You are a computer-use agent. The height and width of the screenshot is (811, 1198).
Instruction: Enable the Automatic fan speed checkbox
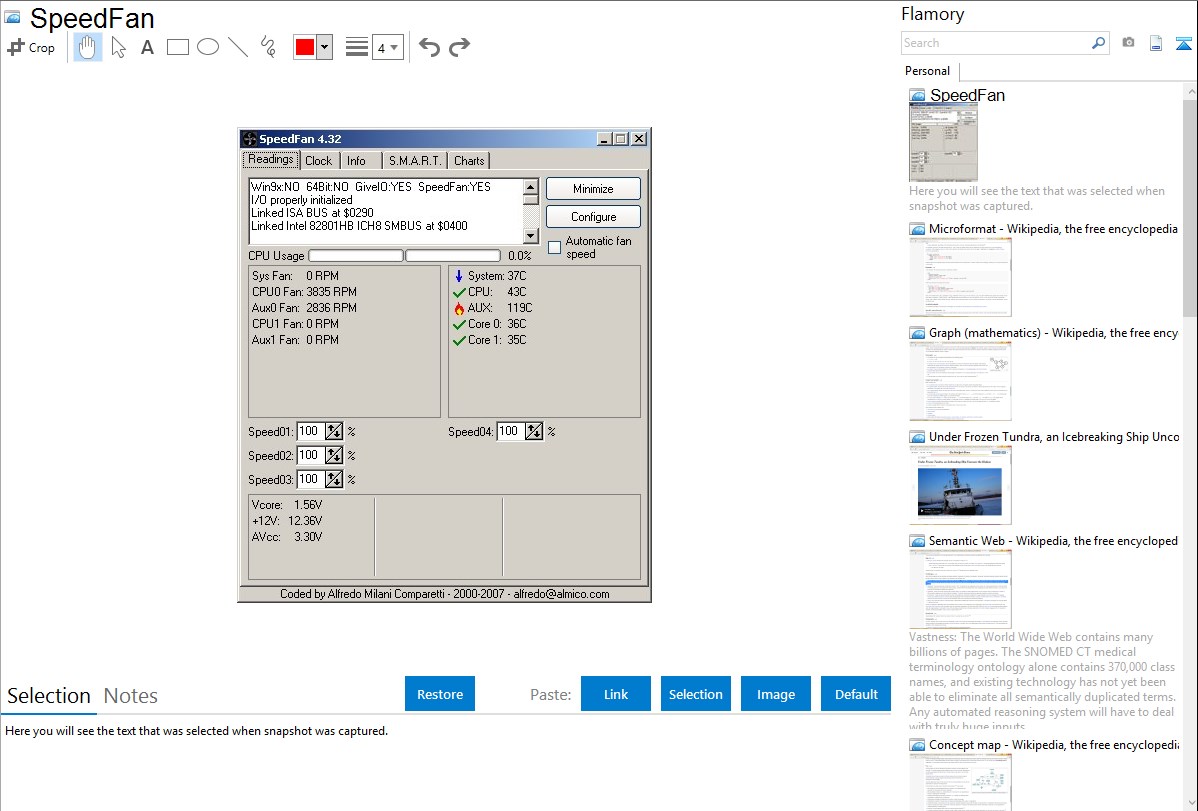555,247
